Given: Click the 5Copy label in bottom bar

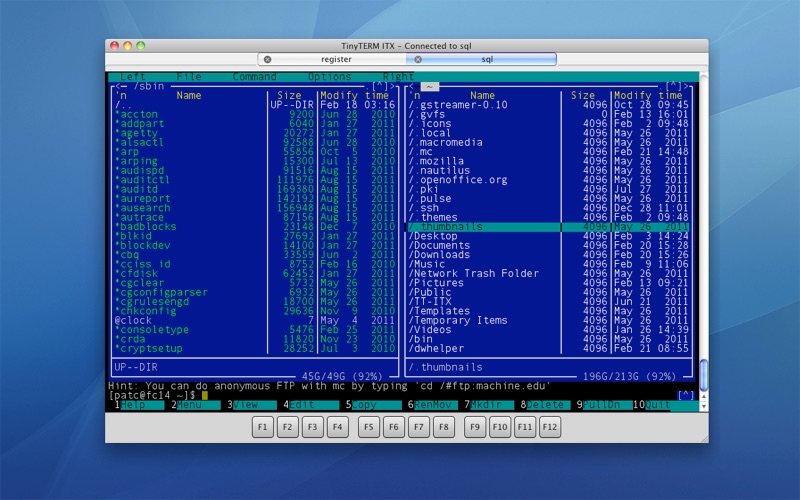Looking at the screenshot, I should pos(373,405).
